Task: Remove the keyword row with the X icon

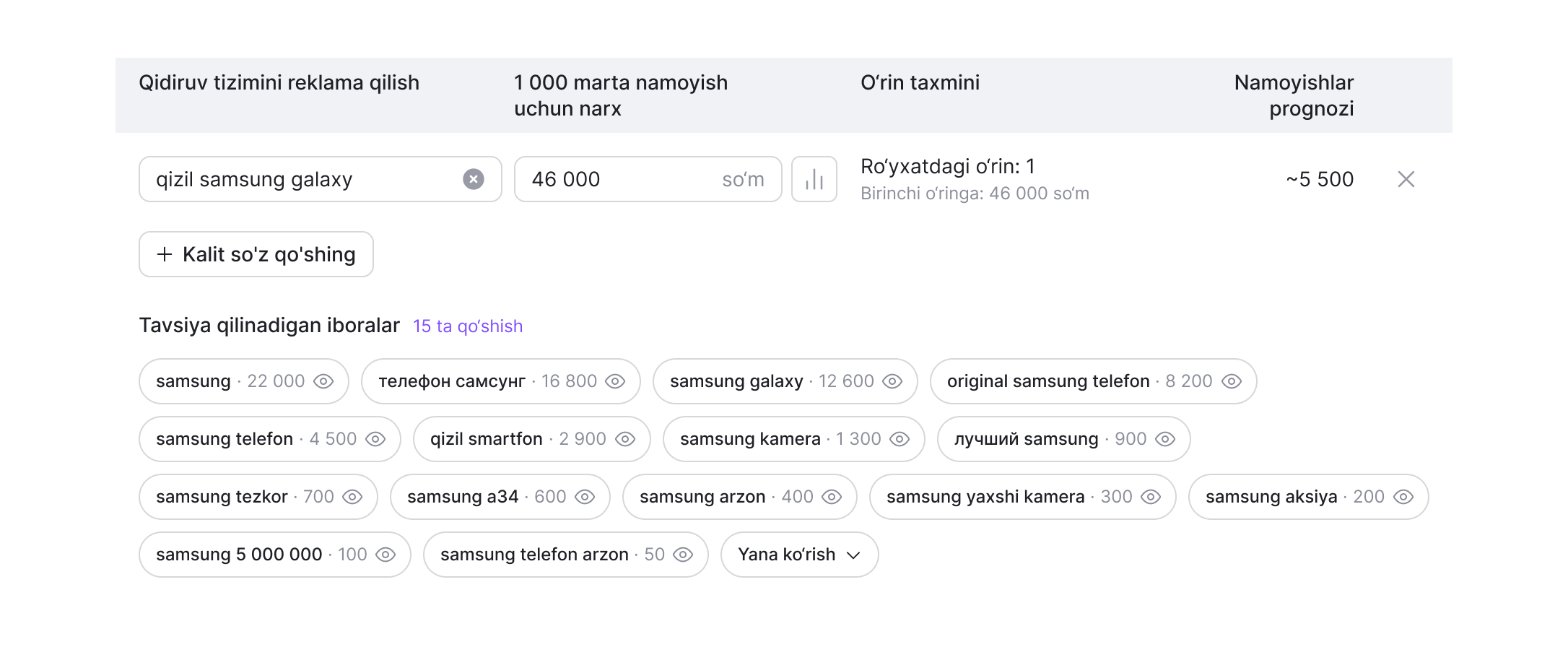Action: (x=1406, y=179)
